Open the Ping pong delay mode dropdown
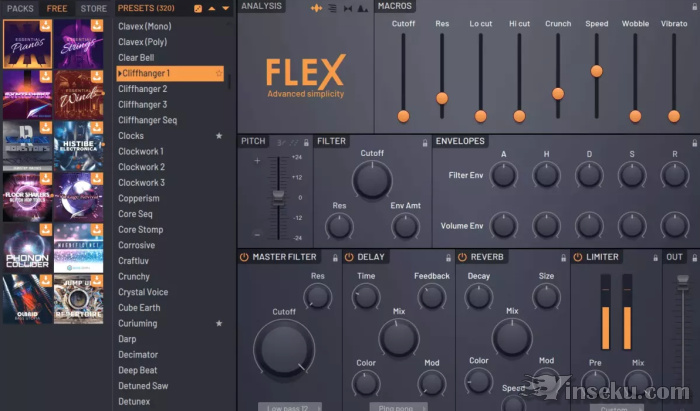Screen dimensions: 700x411 (398, 407)
